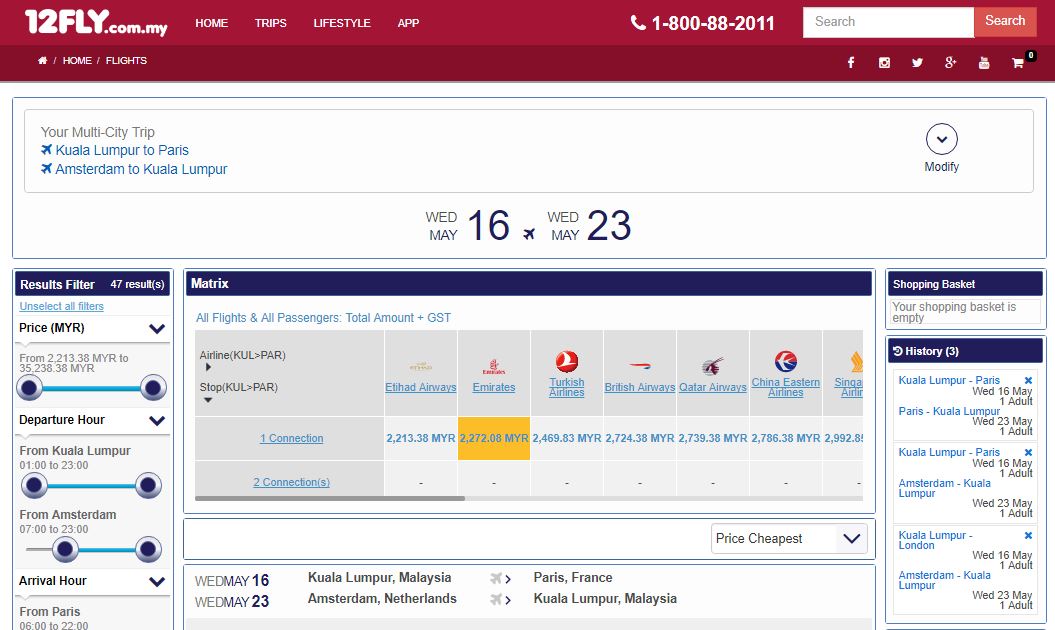Viewport: 1055px width, 630px height.
Task: Remove Kuala Lumpur - London history entry
Action: 1028,536
